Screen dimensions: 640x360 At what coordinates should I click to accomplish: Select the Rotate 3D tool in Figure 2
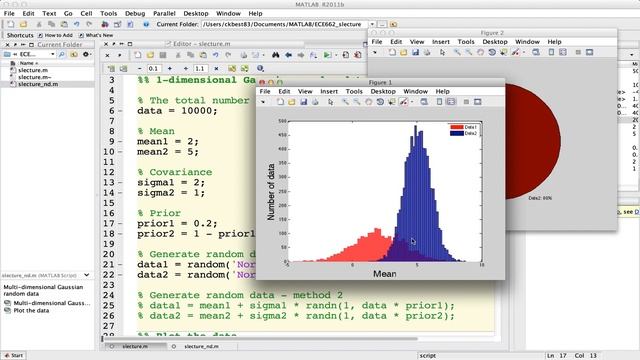pyautogui.click(x=492, y=52)
